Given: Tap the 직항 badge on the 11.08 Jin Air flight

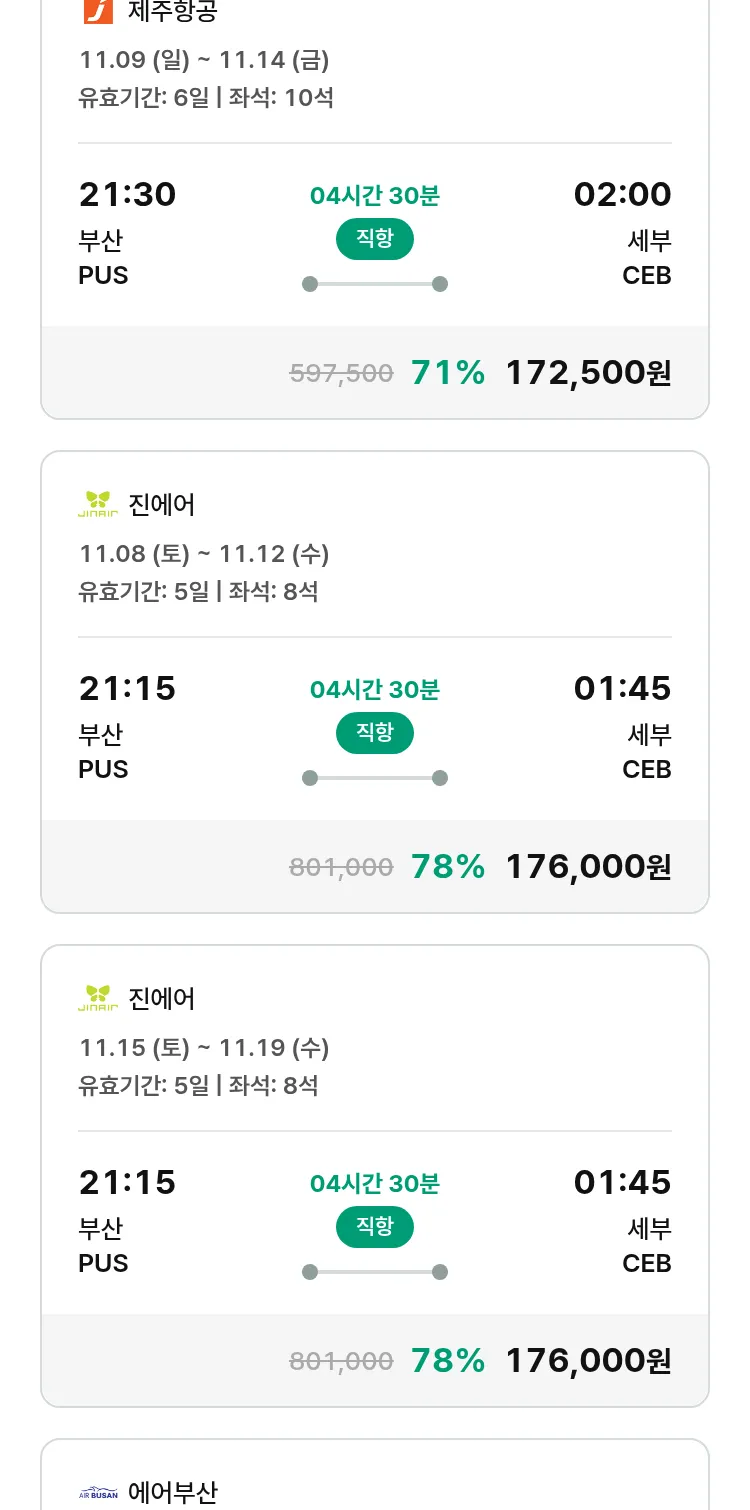Looking at the screenshot, I should click(x=375, y=734).
